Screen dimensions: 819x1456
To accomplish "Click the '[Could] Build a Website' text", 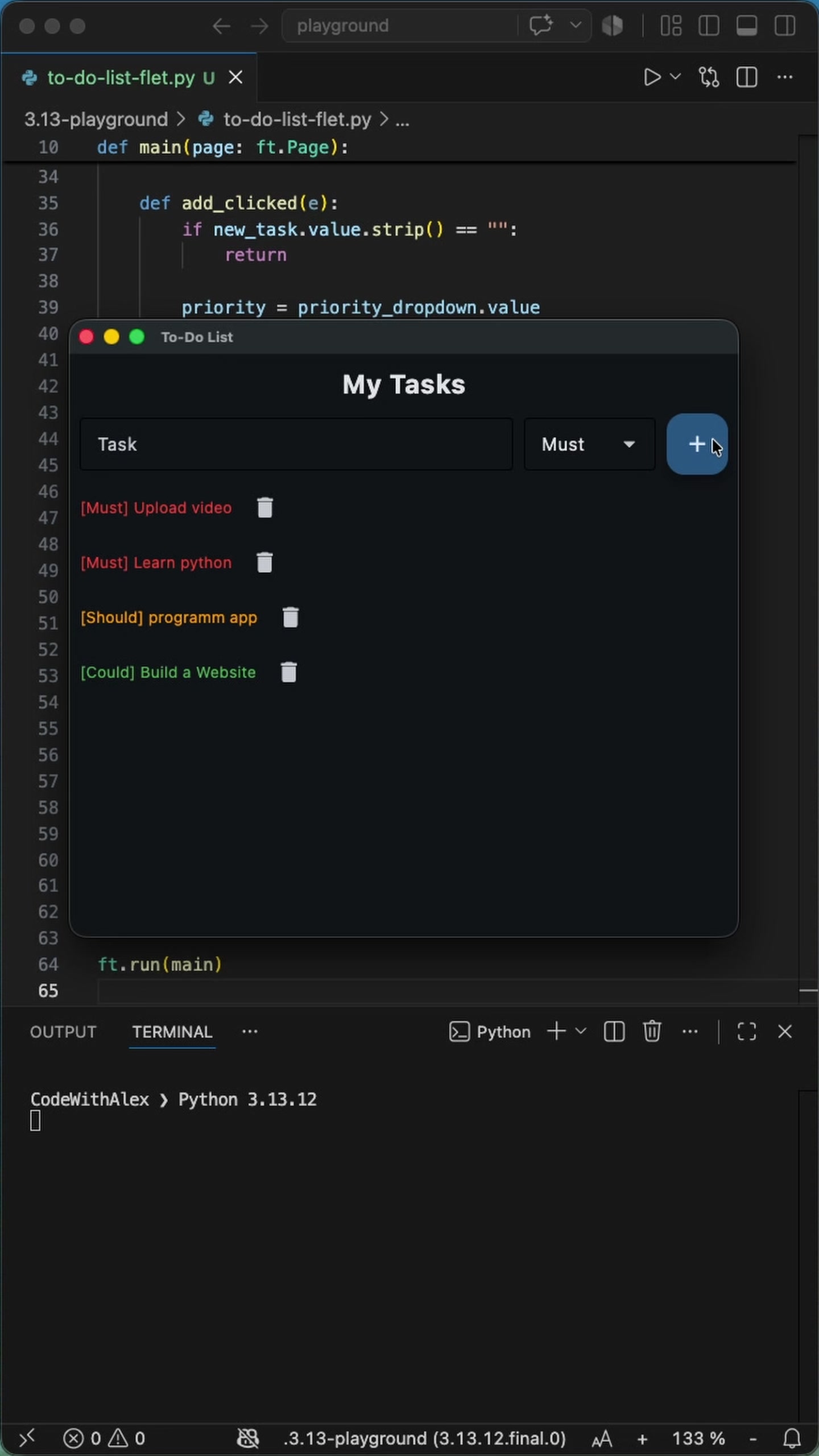I will pos(168,672).
